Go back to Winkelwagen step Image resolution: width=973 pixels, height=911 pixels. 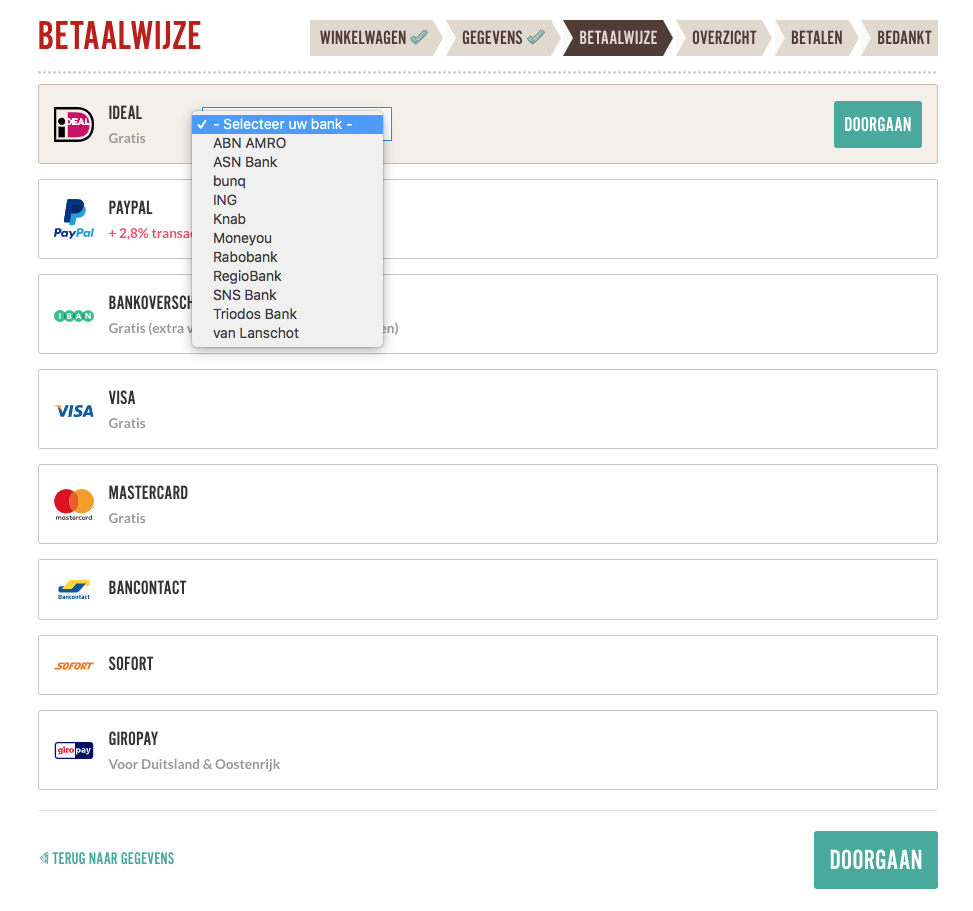coord(375,38)
